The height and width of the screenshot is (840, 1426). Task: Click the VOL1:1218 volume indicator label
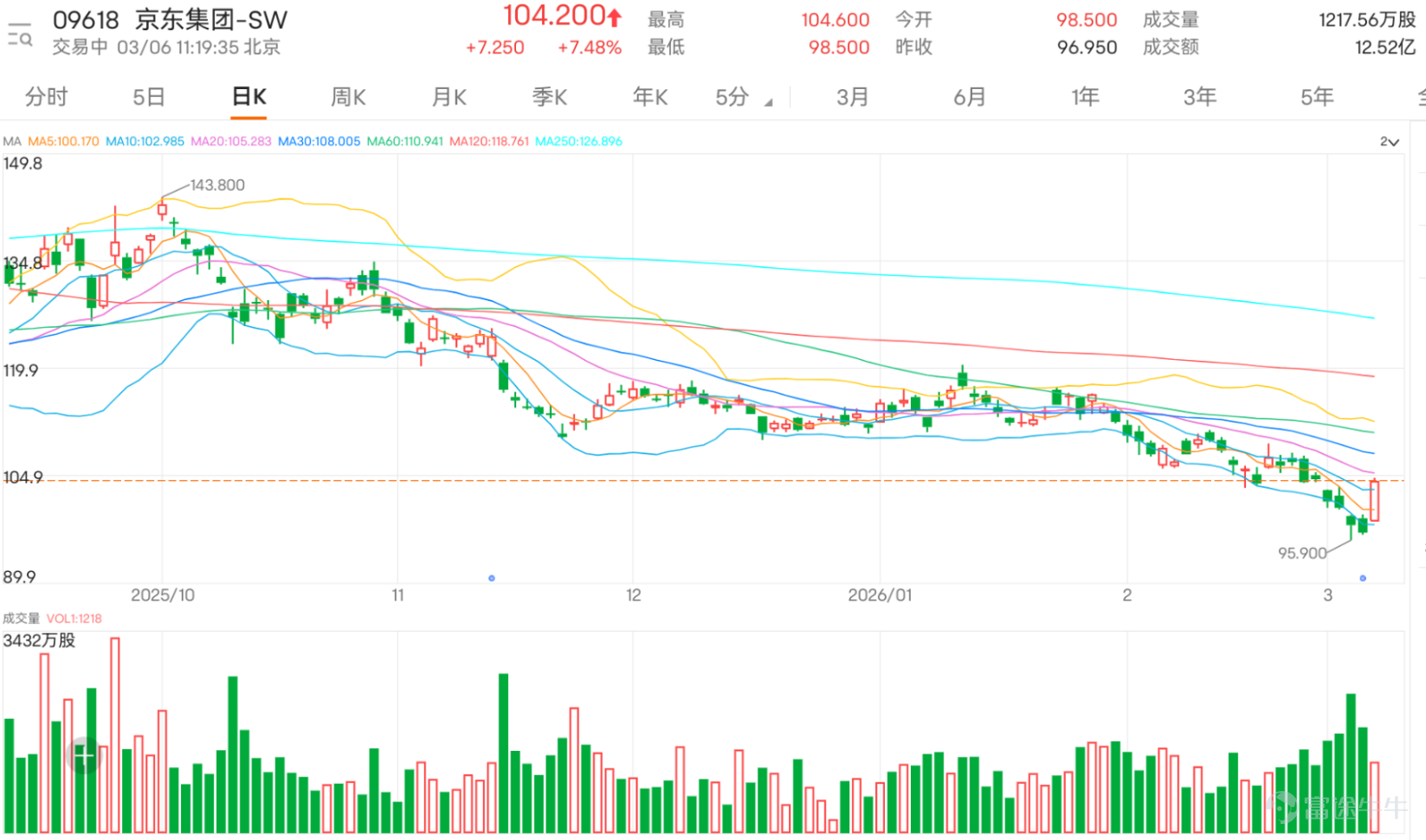pos(74,618)
